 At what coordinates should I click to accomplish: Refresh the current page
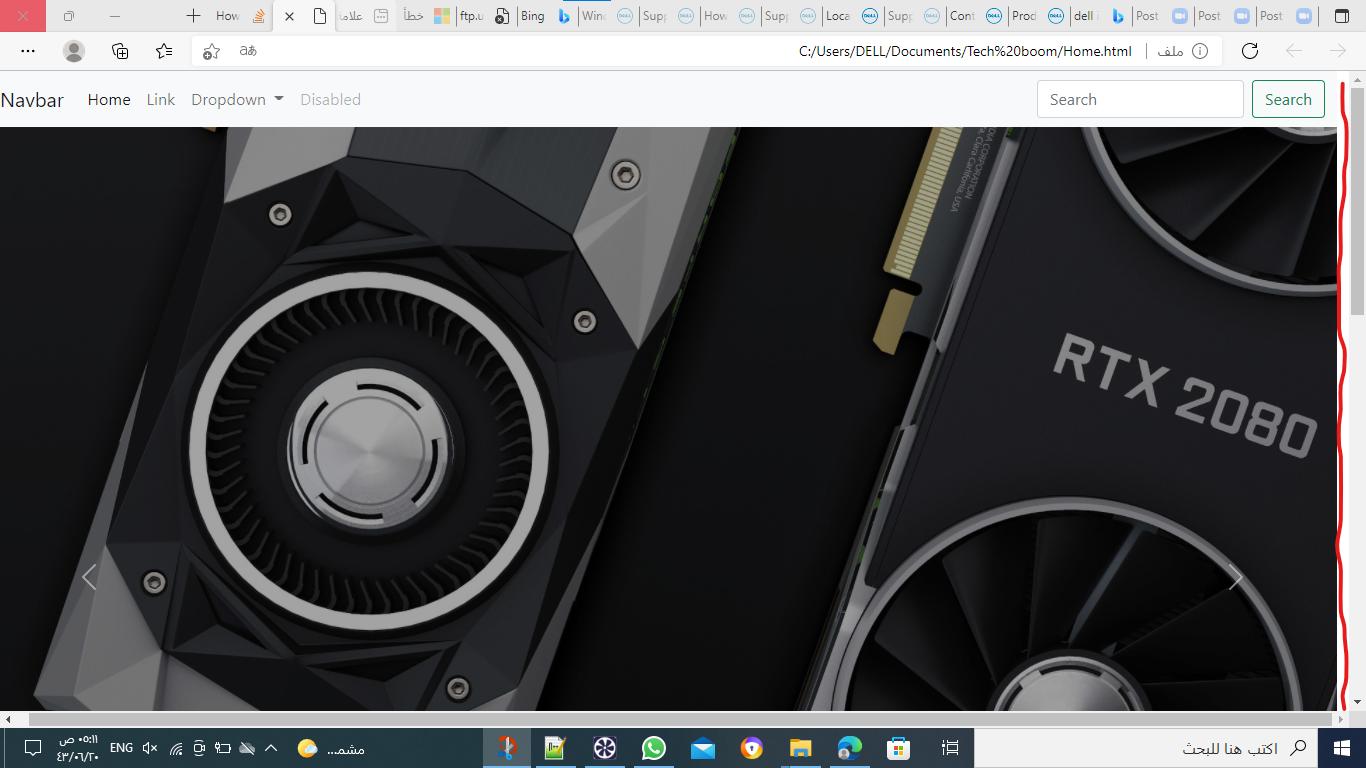pyautogui.click(x=1249, y=51)
